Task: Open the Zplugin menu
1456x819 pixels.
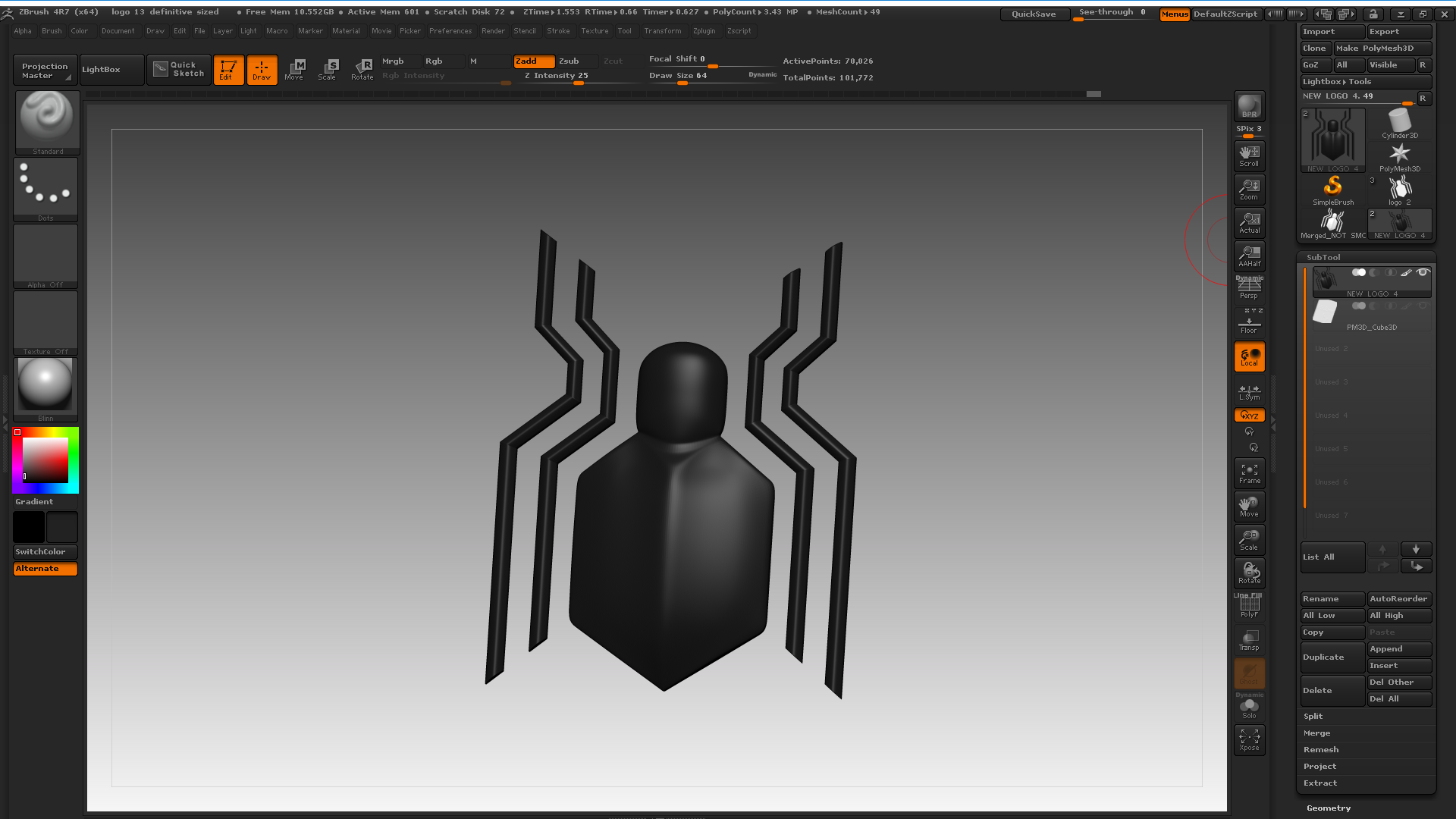Action: (x=704, y=31)
